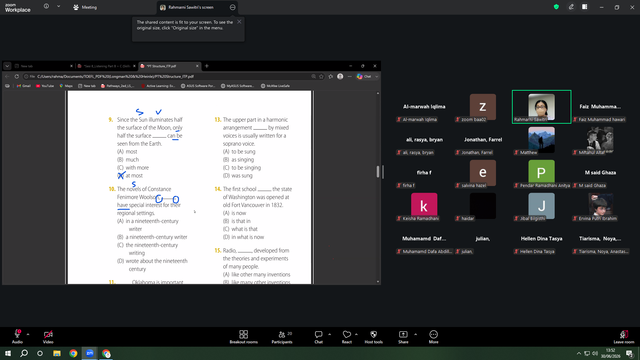This screenshot has height=360, width=640.
Task: Click the green encryption shield icon
Action: pyautogui.click(x=556, y=7)
